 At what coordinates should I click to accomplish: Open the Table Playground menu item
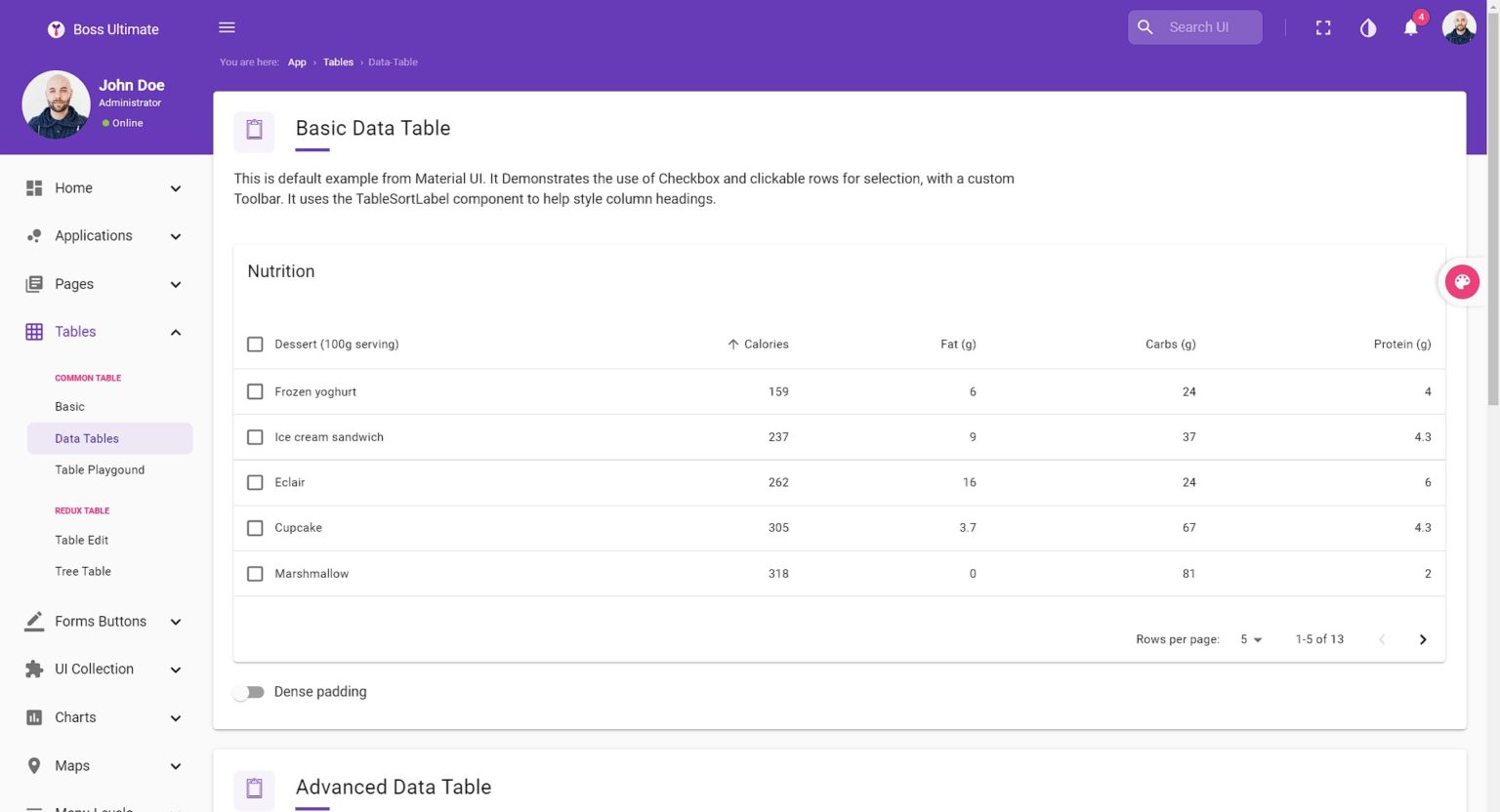click(x=100, y=470)
